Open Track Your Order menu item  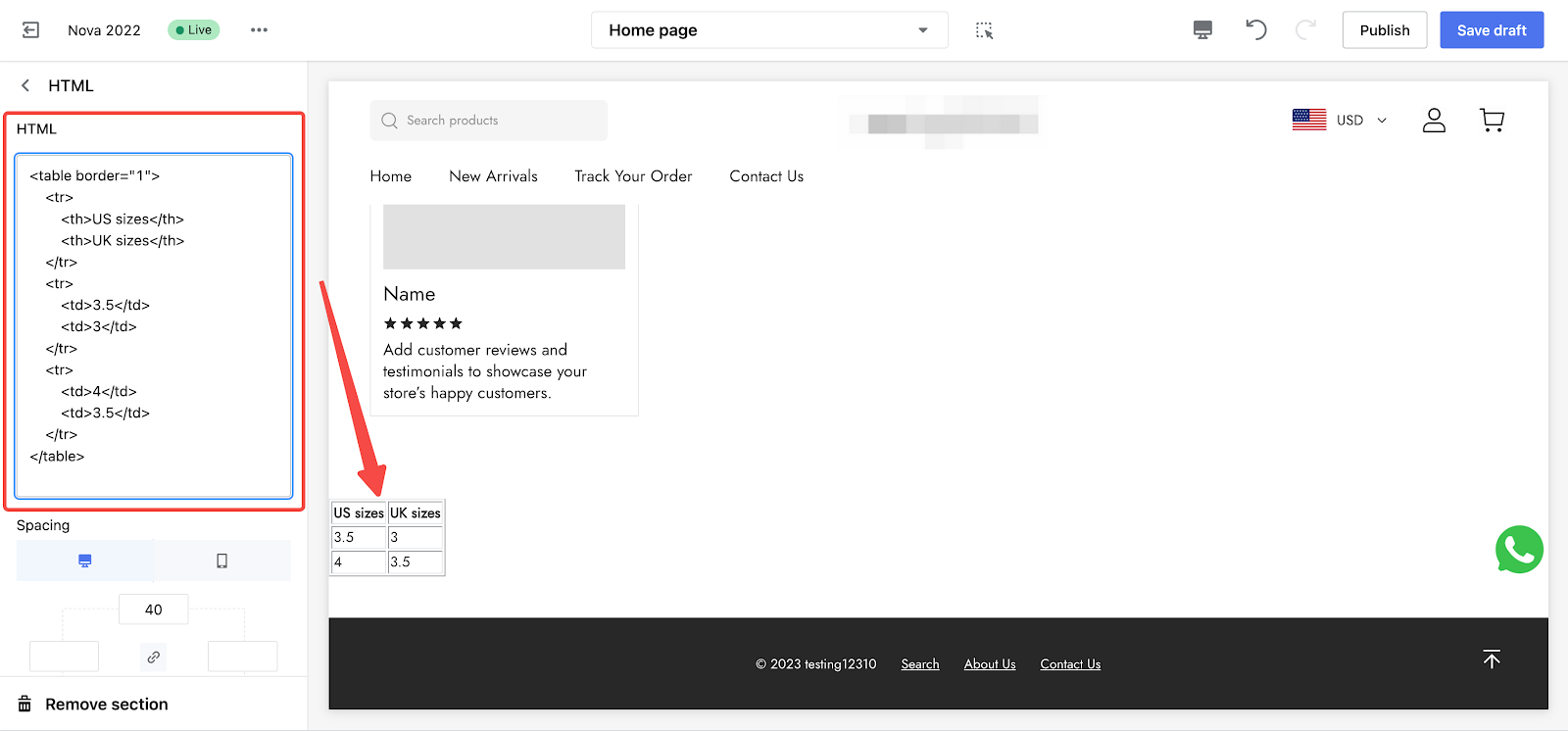pyautogui.click(x=633, y=176)
